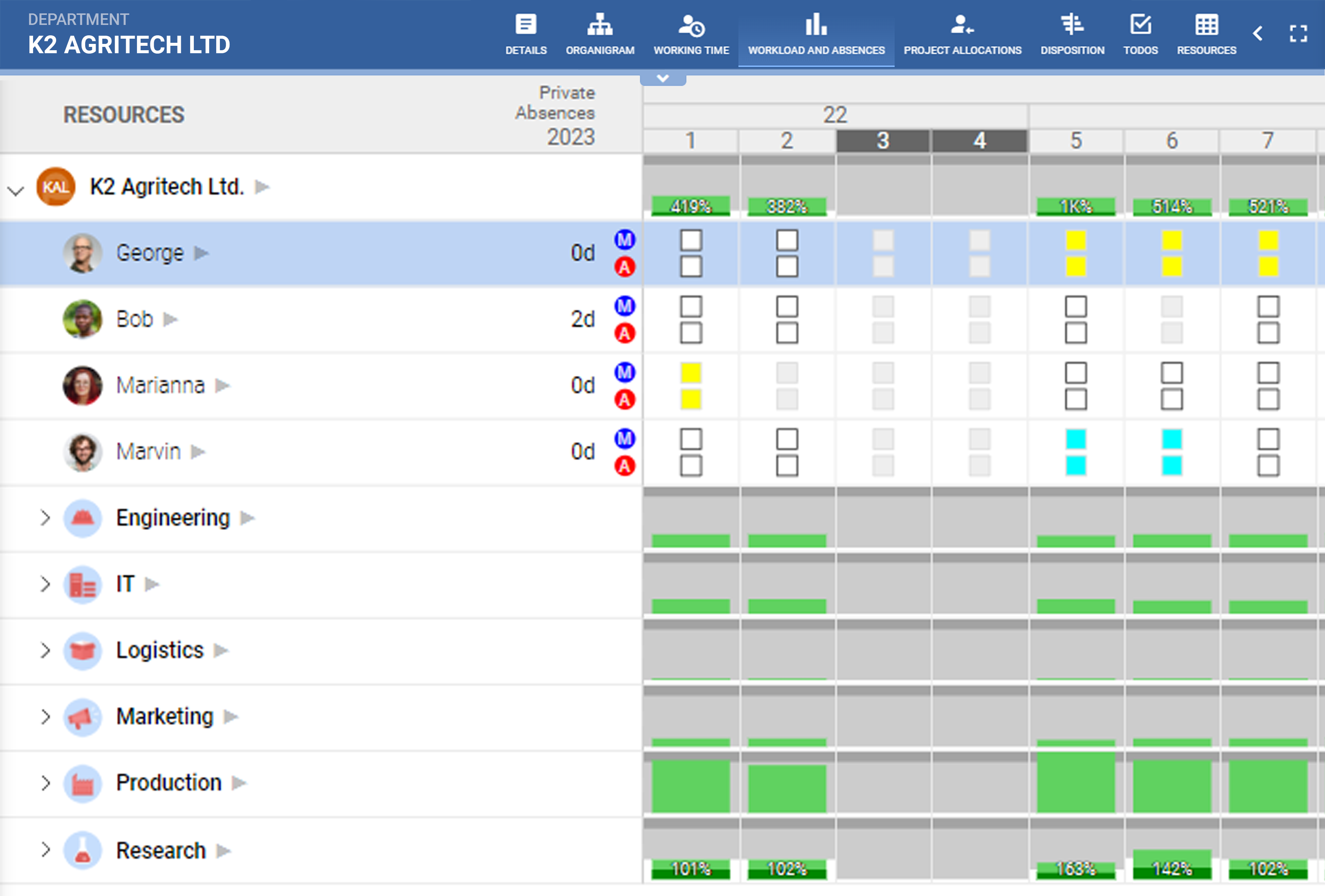Expand the Research department row
The image size is (1325, 896).
46,850
